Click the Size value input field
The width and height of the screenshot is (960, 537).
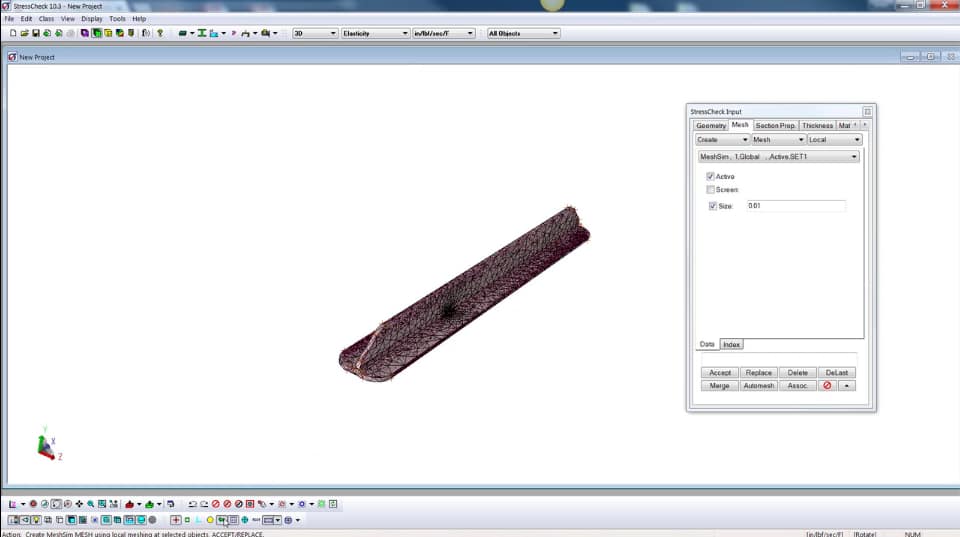tap(795, 206)
